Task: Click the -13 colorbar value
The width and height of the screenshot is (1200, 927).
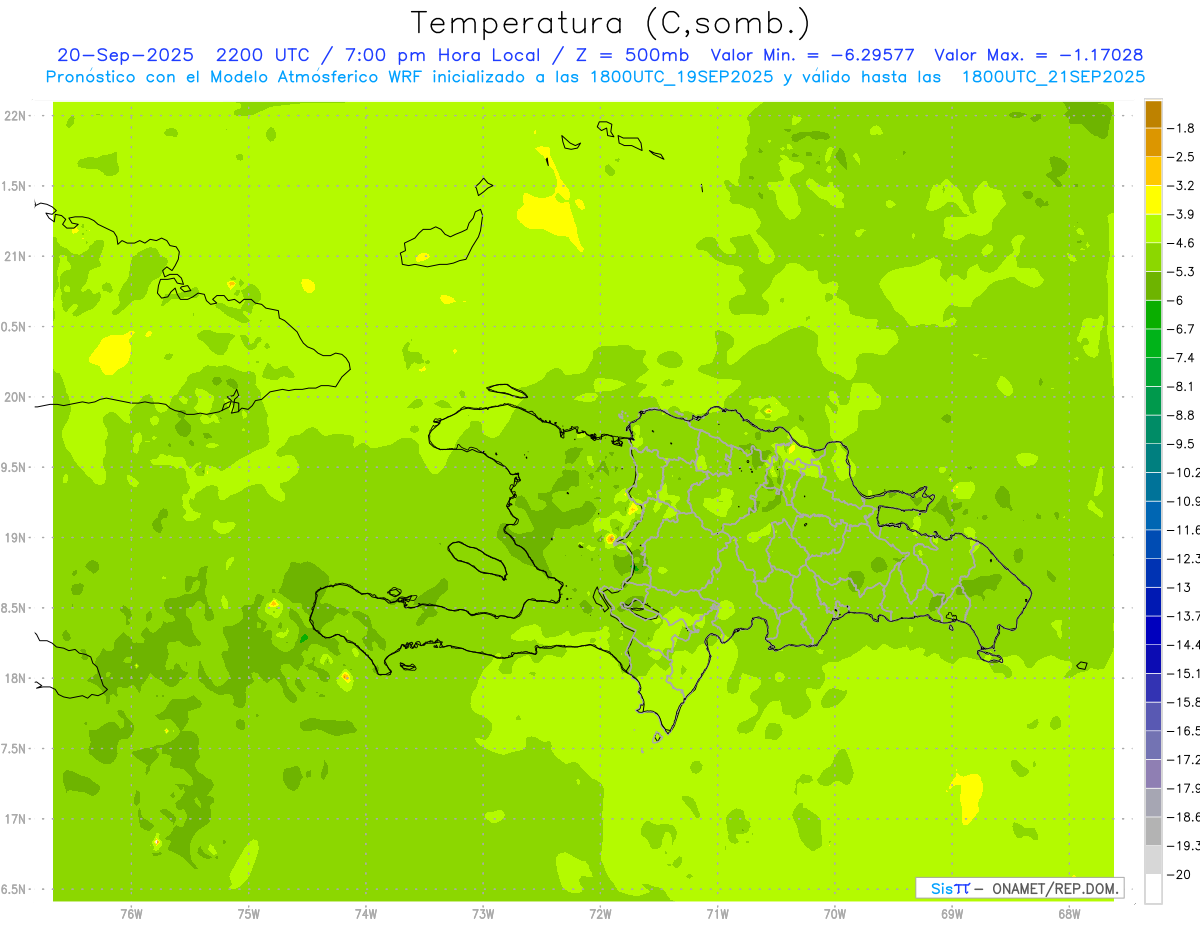Action: (1180, 587)
